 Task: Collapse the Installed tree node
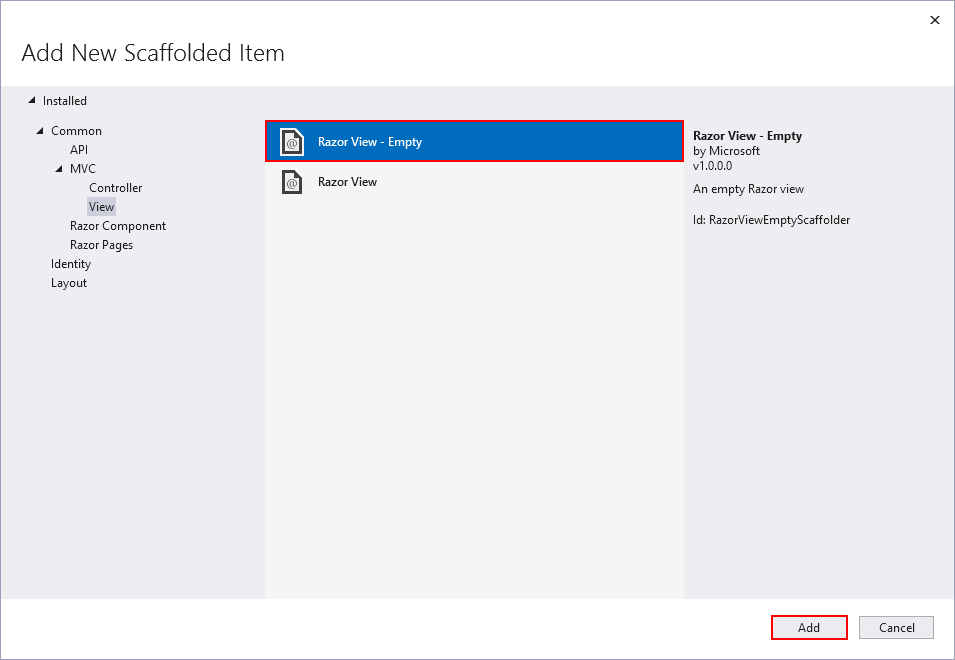(32, 100)
